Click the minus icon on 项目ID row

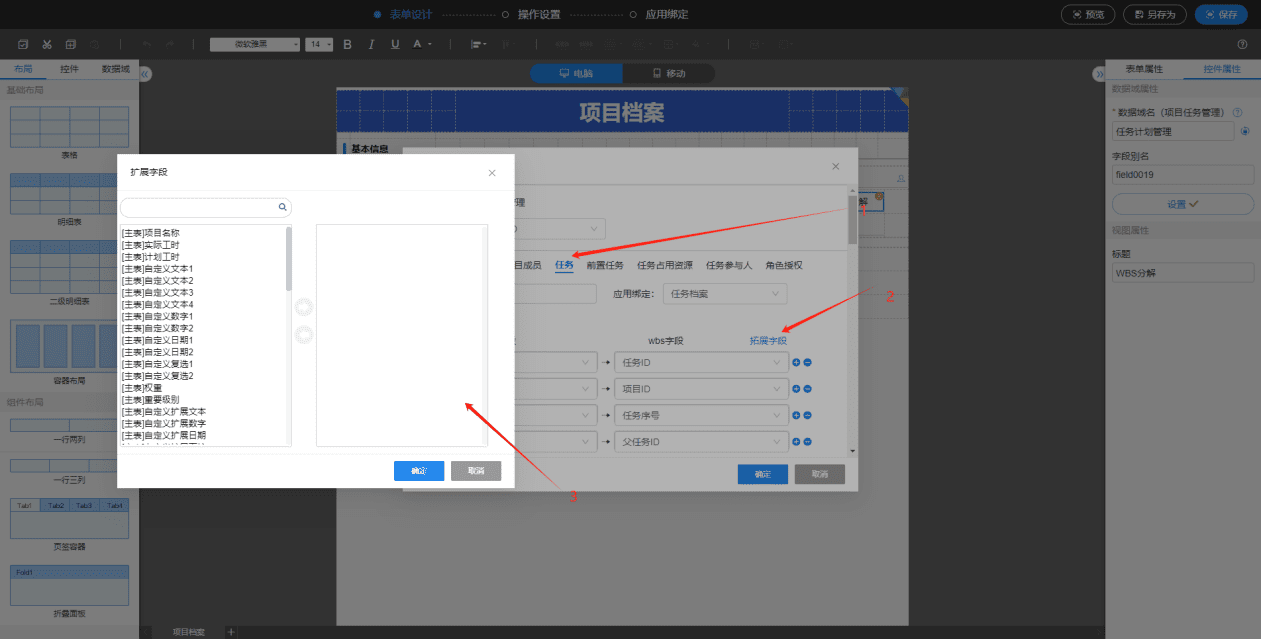[x=807, y=388]
